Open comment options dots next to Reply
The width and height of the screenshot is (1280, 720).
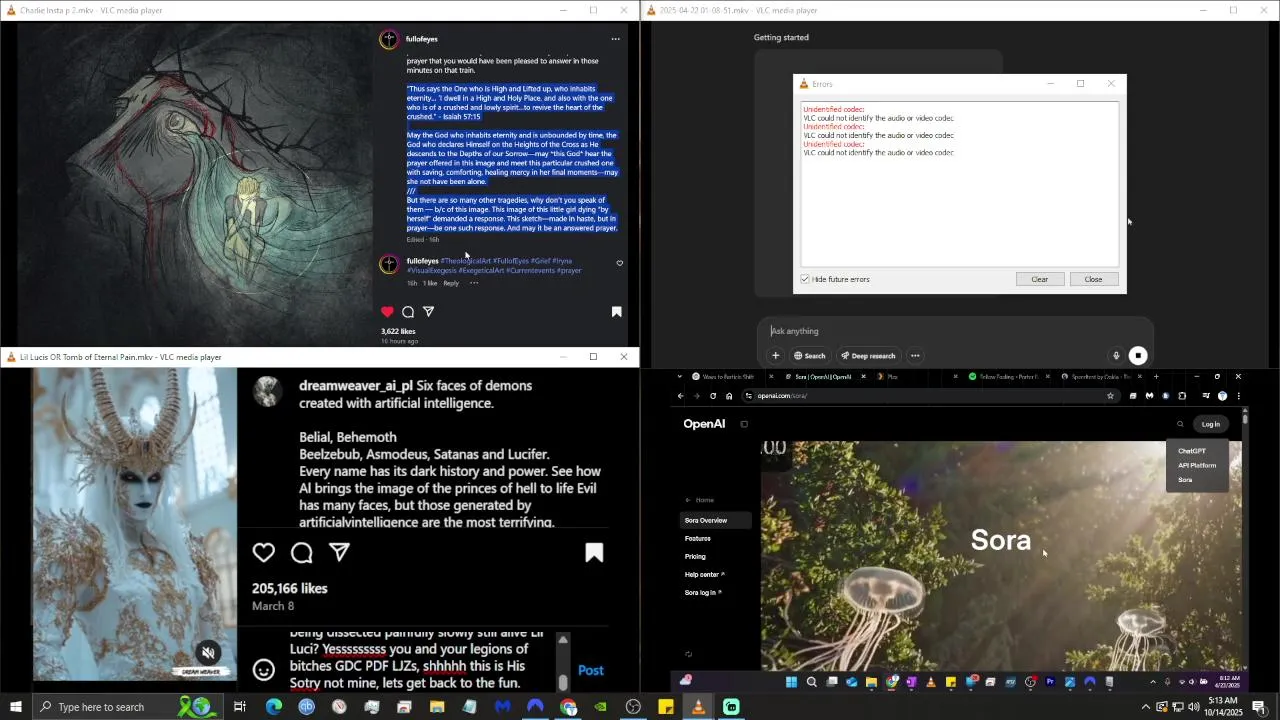[x=474, y=283]
